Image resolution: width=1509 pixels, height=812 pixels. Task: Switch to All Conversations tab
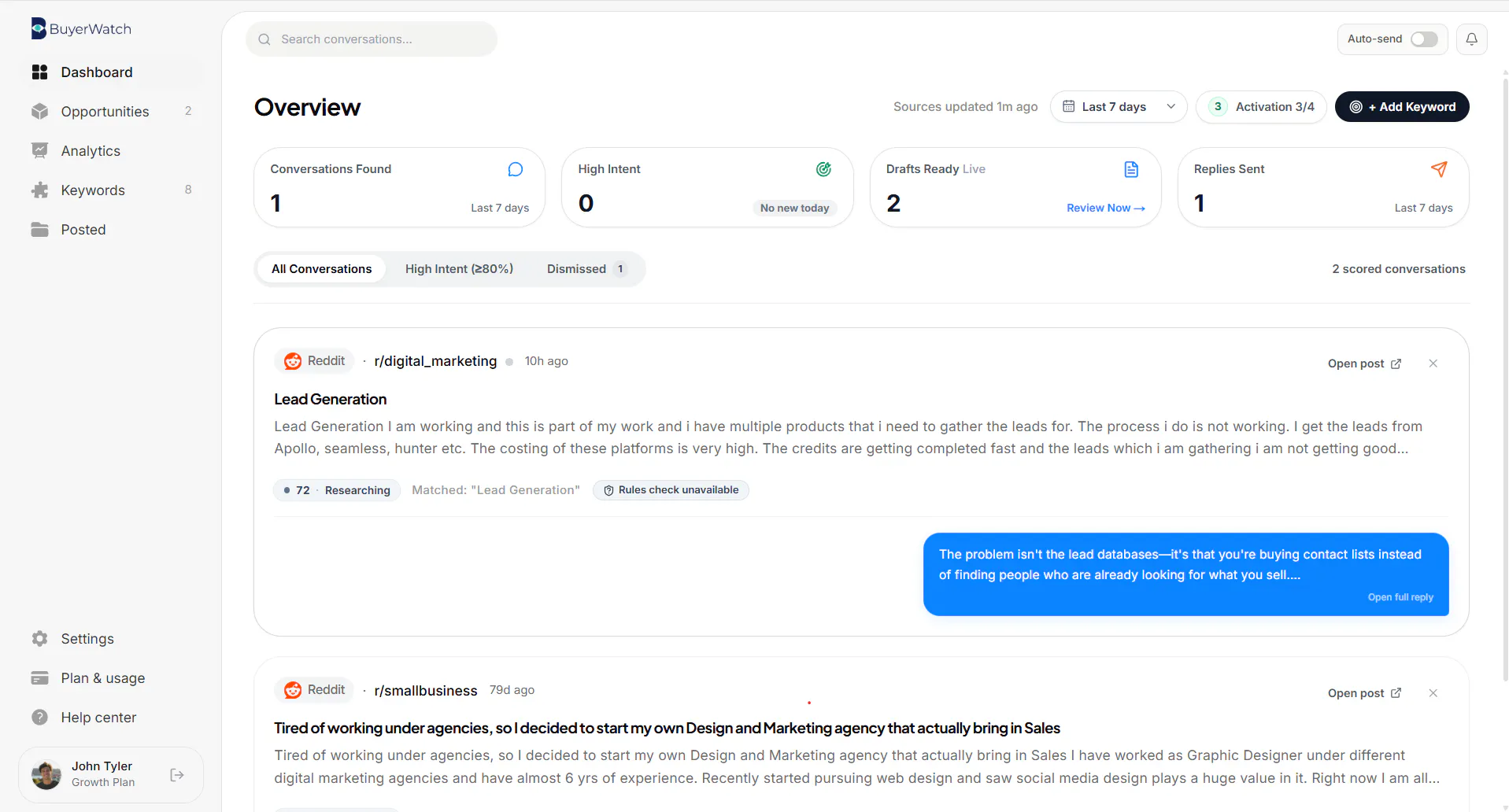tap(321, 269)
